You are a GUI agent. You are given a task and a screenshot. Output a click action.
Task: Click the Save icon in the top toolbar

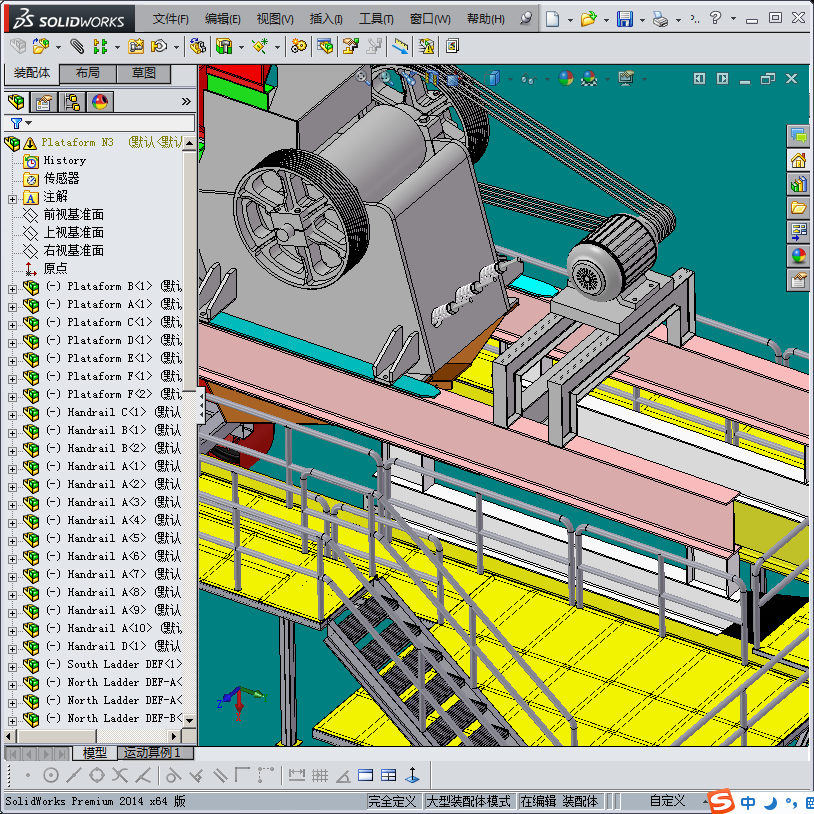624,19
